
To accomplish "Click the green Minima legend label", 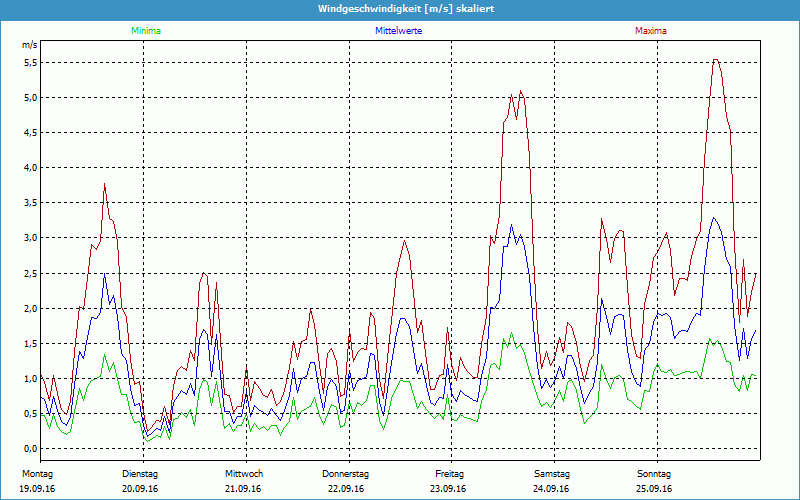I will pos(146,31).
